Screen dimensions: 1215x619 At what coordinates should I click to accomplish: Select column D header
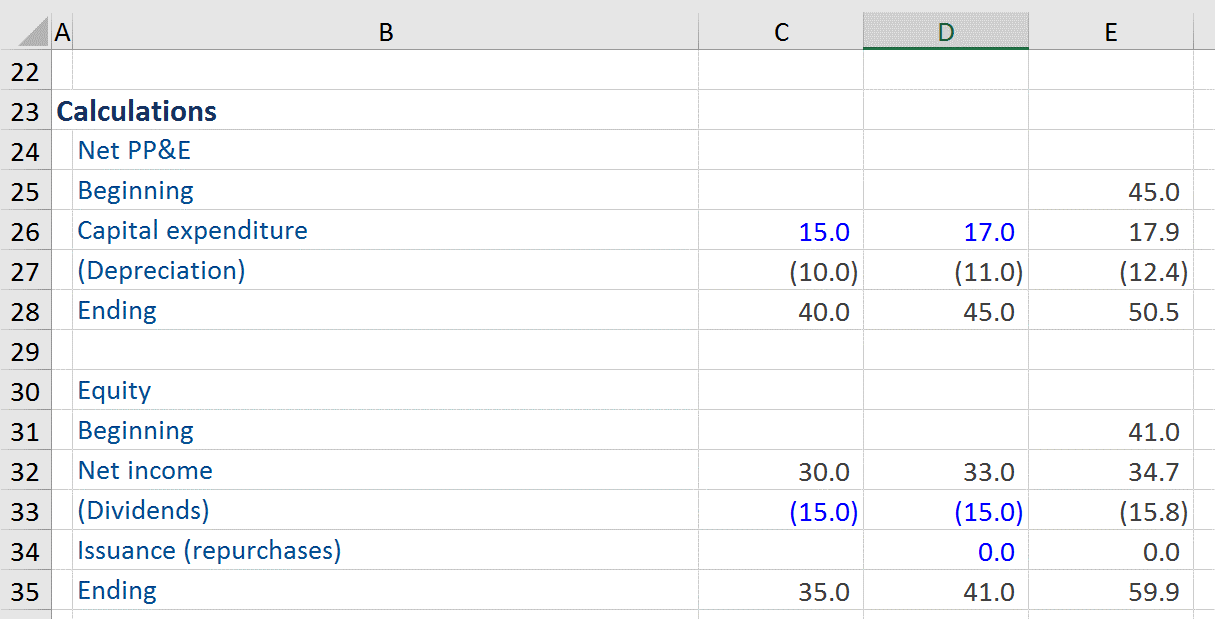coord(946,31)
